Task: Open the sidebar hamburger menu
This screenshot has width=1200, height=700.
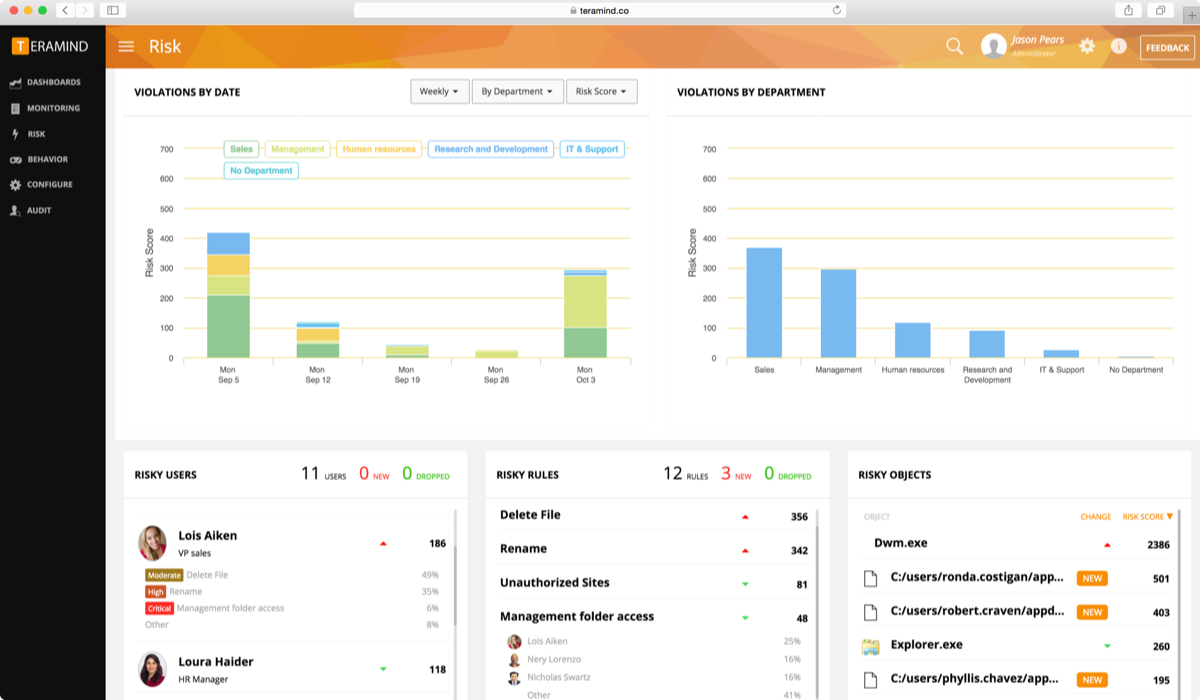Action: pos(126,46)
